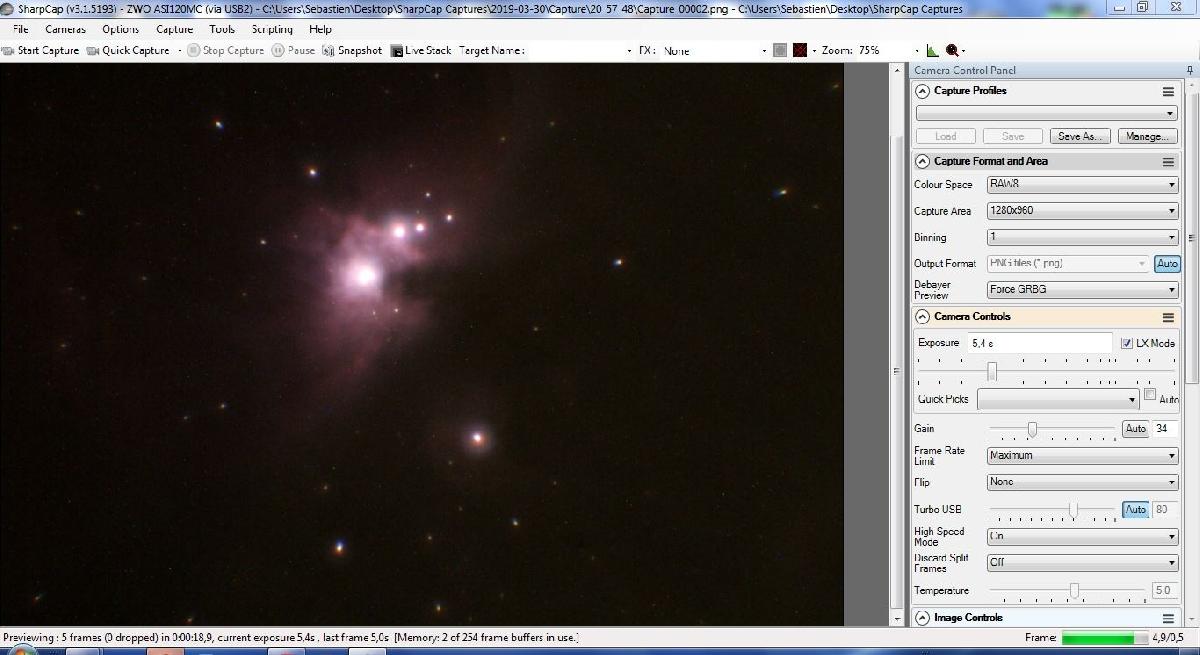Screen dimensions: 1200x655
Task: Toggle the Output Format Auto button
Action: (1167, 264)
